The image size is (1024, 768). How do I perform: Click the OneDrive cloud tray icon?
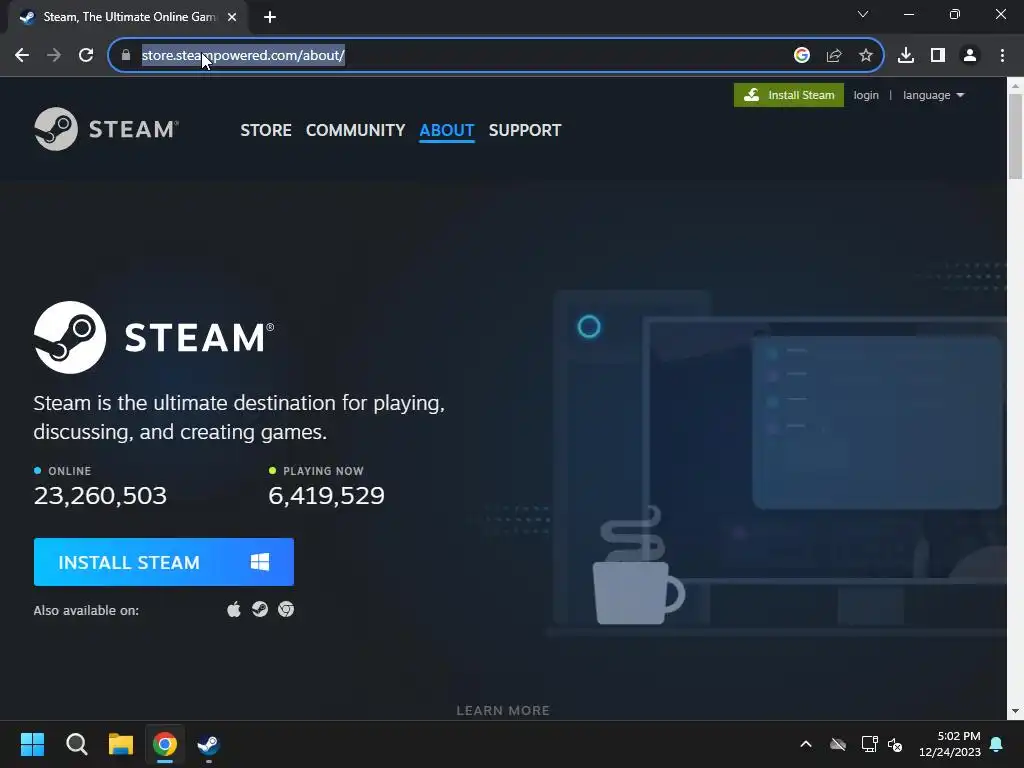[838, 744]
